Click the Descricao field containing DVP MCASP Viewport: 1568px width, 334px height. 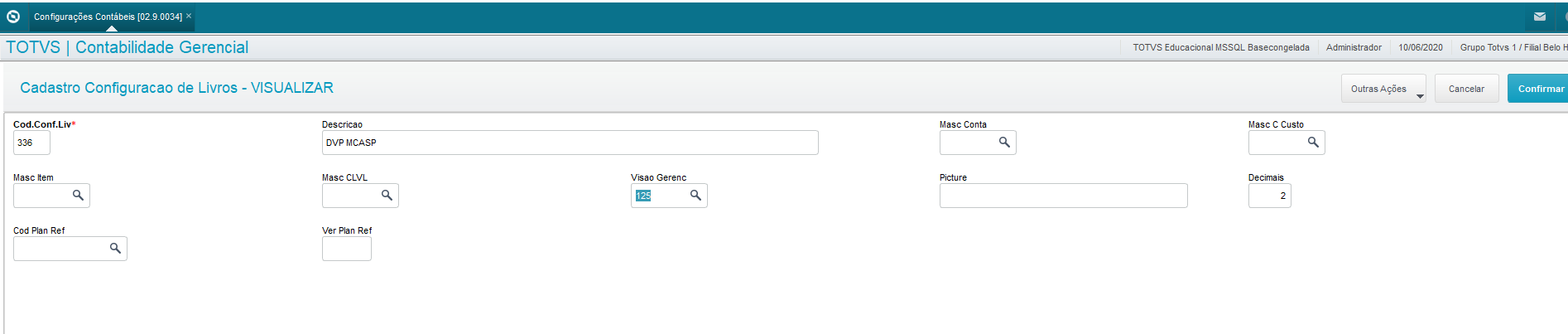pos(570,143)
